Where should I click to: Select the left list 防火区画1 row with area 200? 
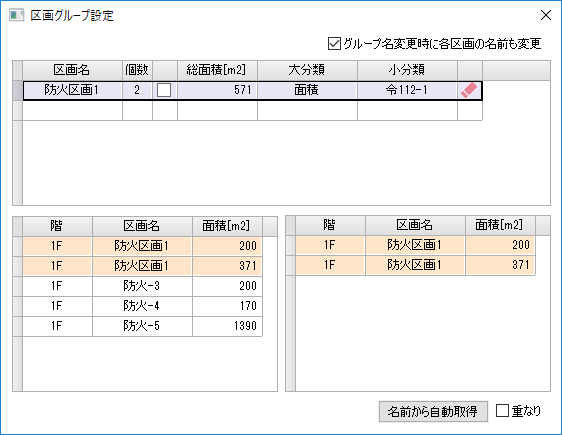[x=142, y=246]
